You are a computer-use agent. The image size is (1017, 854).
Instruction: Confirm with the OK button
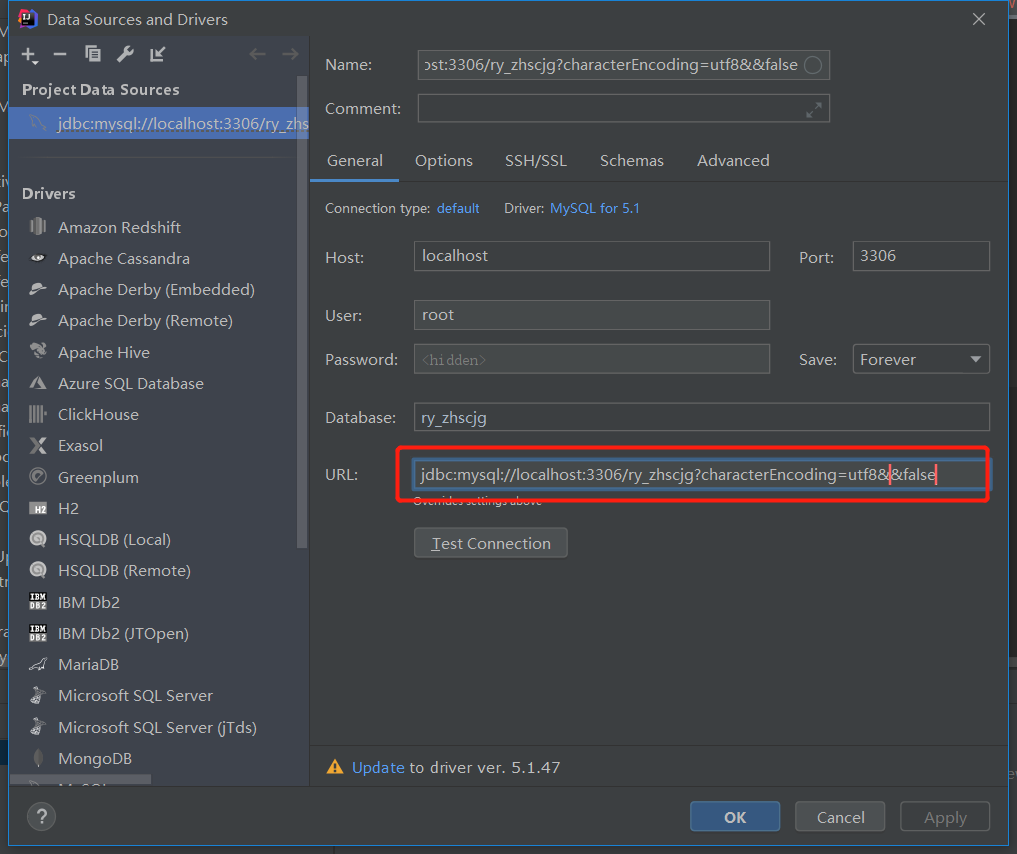coord(735,816)
